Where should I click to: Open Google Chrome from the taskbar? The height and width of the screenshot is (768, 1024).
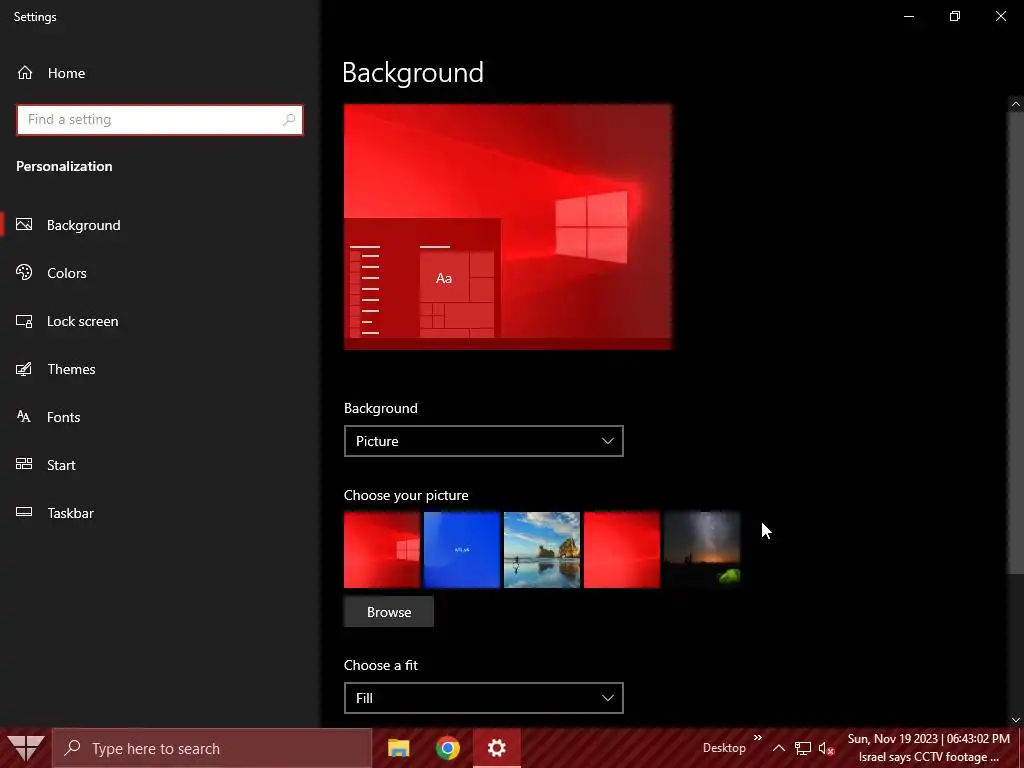click(x=447, y=748)
